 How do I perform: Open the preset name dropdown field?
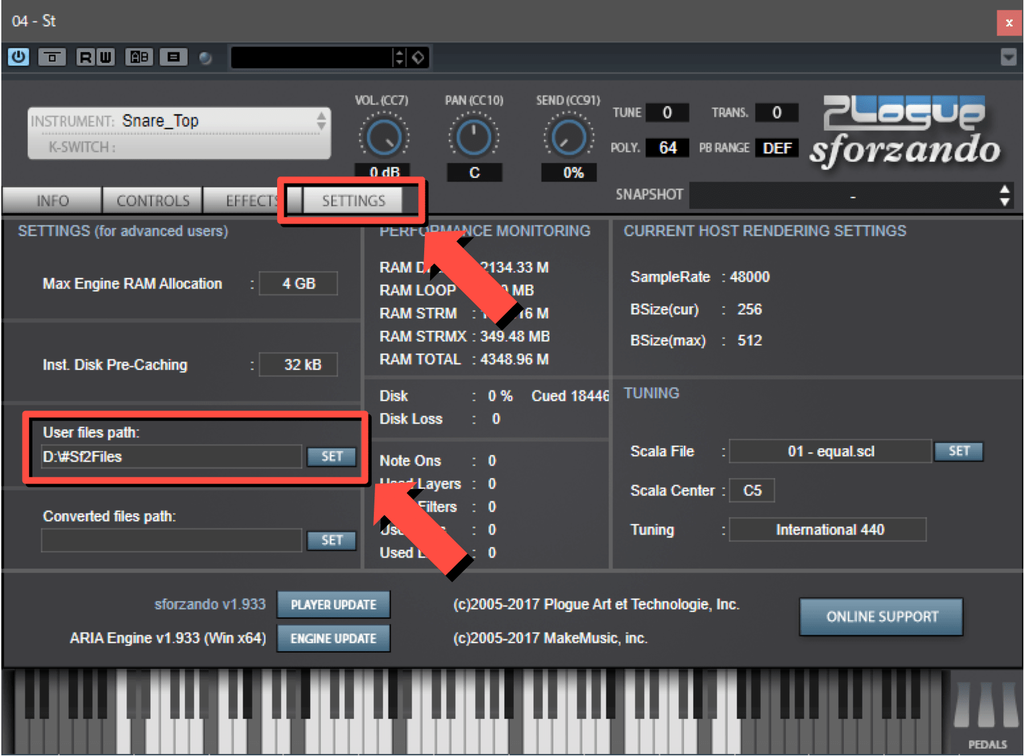click(311, 57)
